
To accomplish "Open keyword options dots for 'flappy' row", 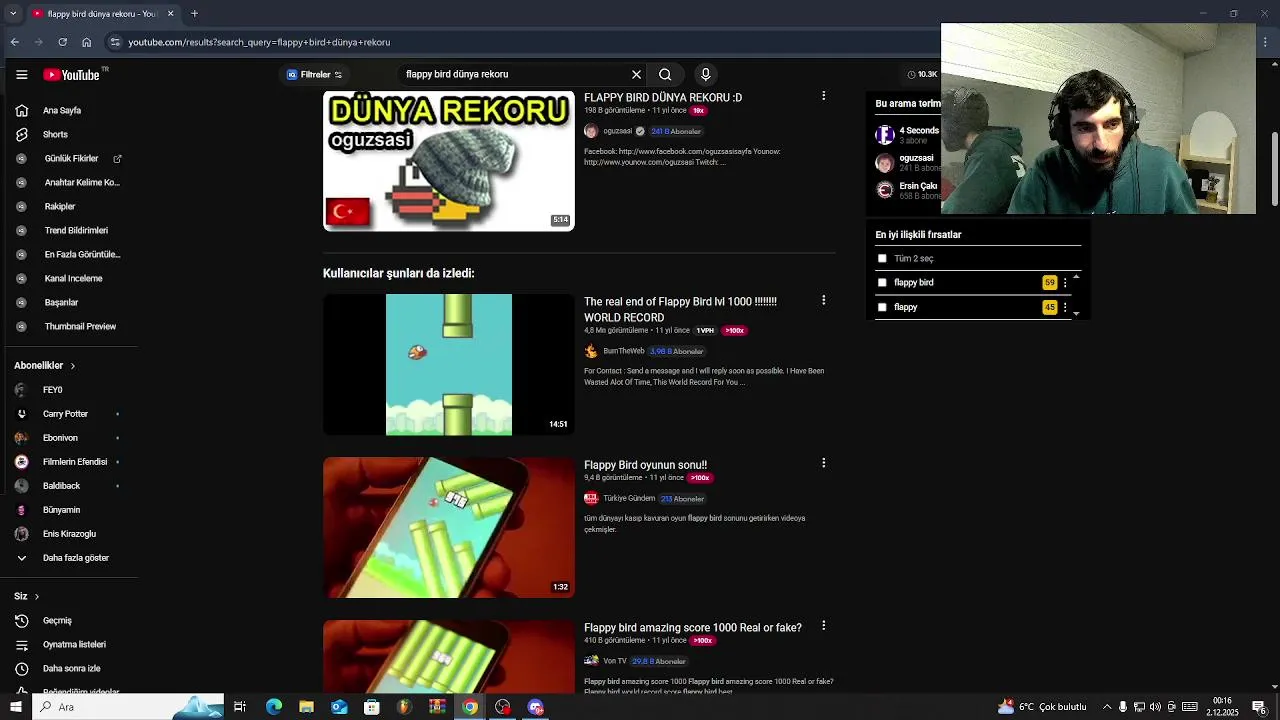I will pos(1065,307).
